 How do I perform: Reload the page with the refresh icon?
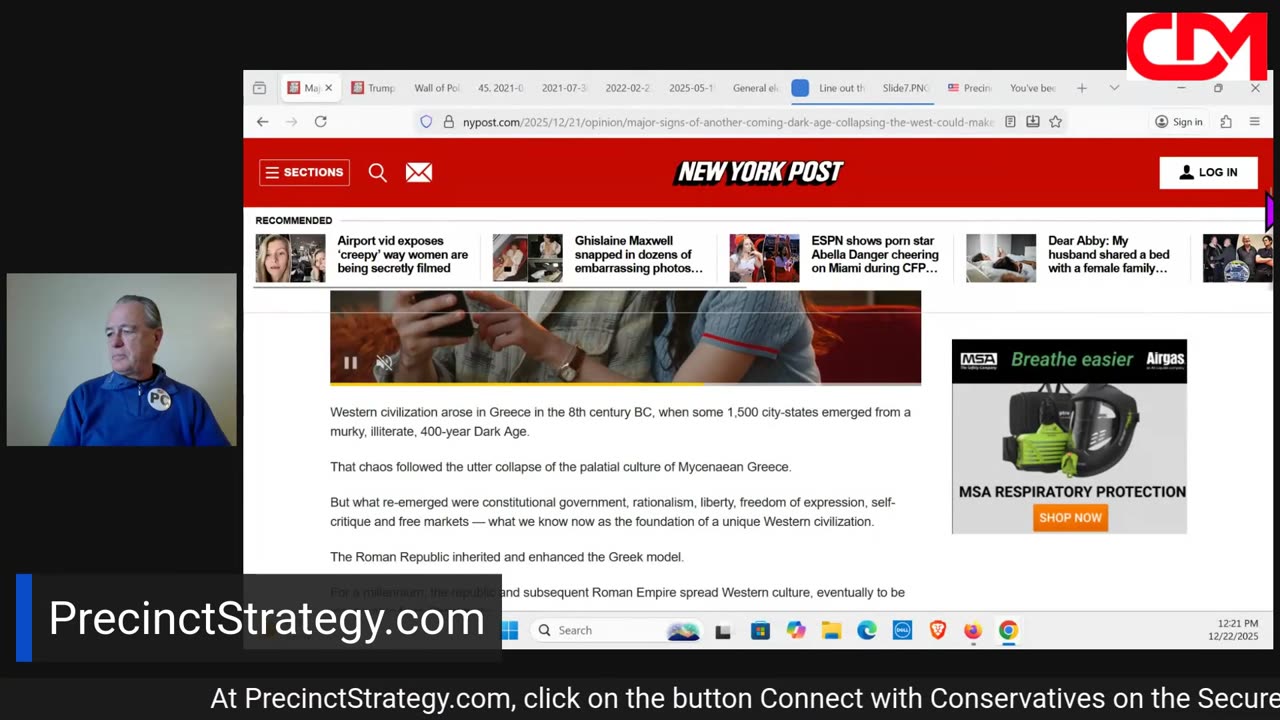(320, 121)
